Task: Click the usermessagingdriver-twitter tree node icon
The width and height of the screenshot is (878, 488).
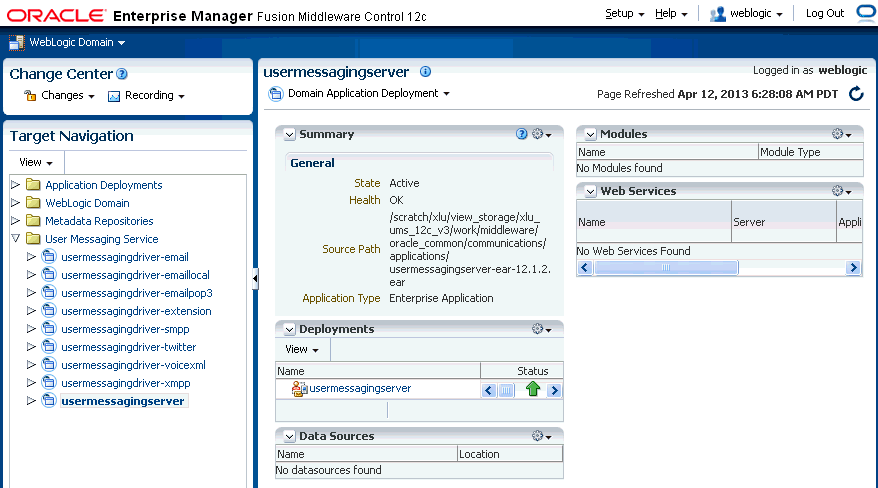Action: [x=49, y=347]
